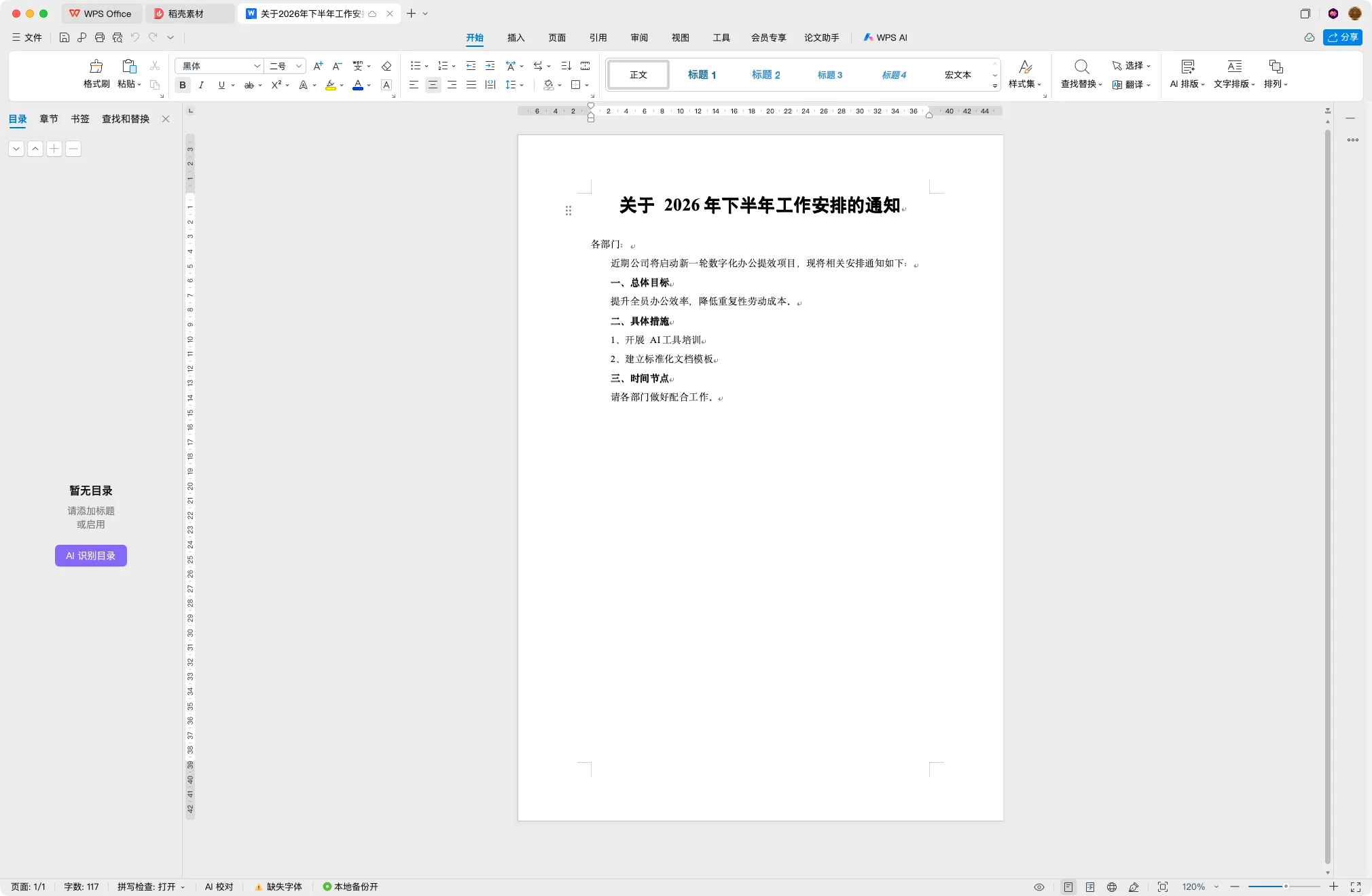Image resolution: width=1372 pixels, height=896 pixels.
Task: Click the WPS AI button
Action: (x=885, y=37)
